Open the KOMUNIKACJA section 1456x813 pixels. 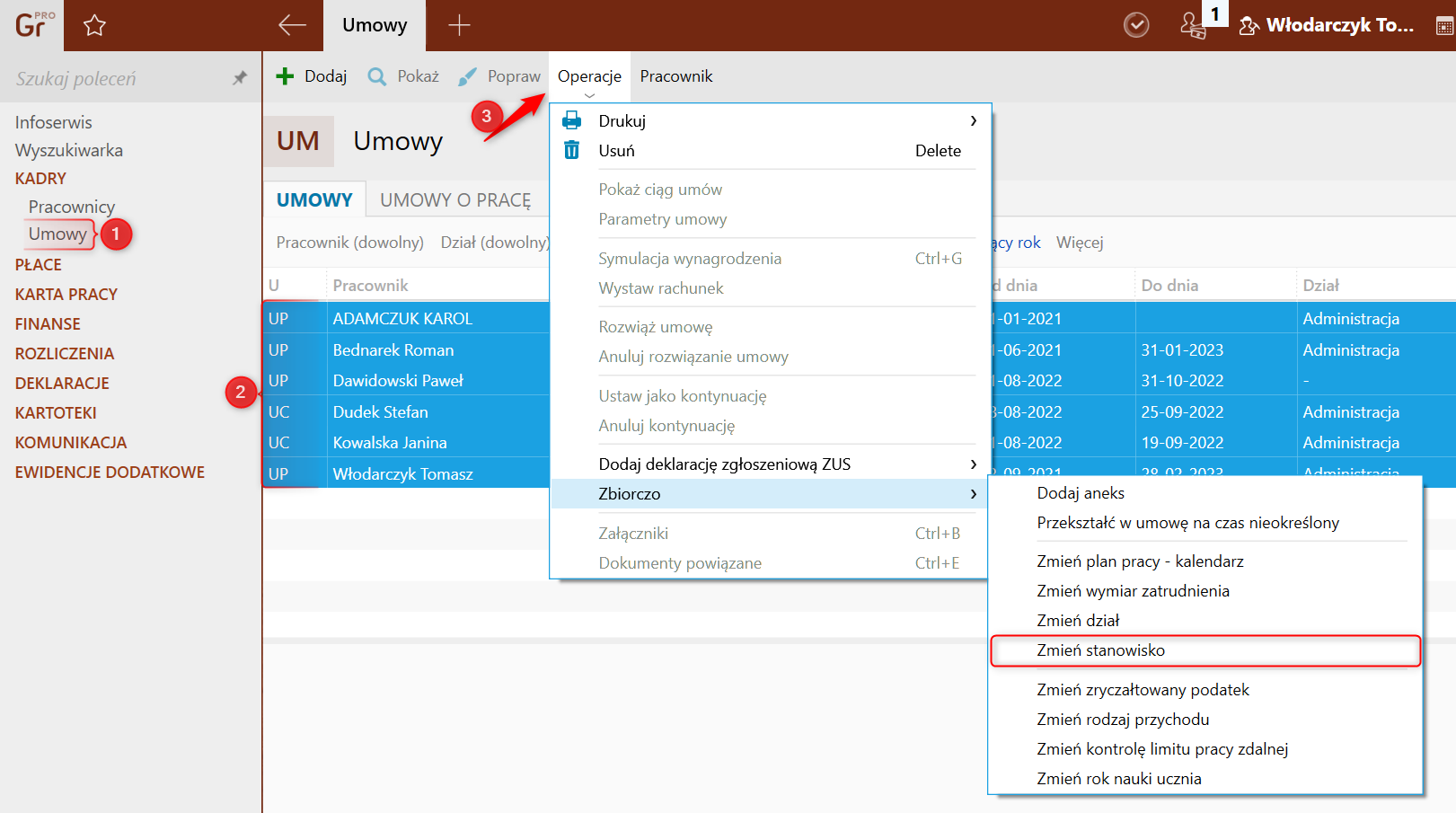pyautogui.click(x=71, y=442)
